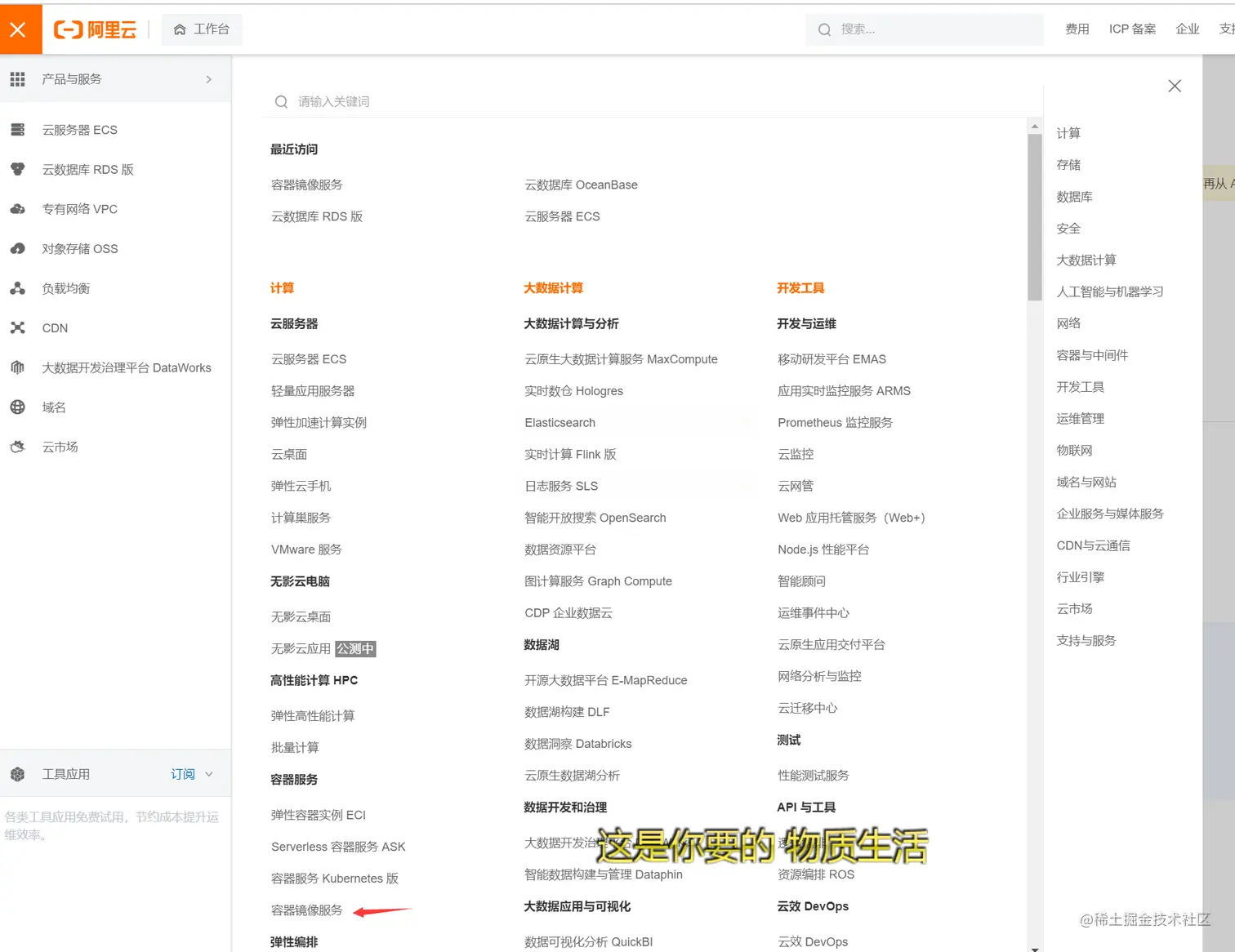Jump to 安全 category in right index
Viewport: 1235px width, 952px height.
[1068, 229]
